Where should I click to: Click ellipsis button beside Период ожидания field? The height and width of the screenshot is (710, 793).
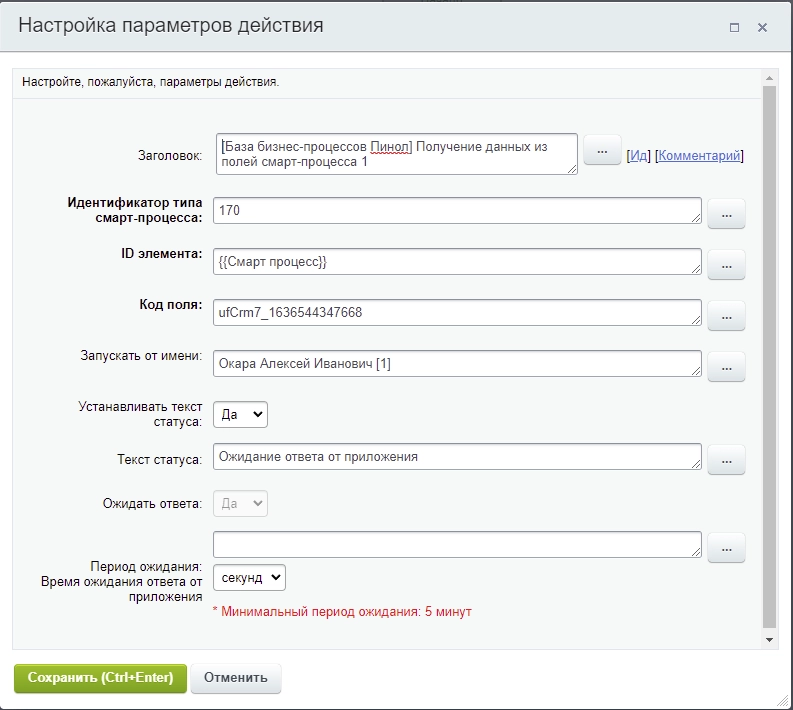[726, 547]
